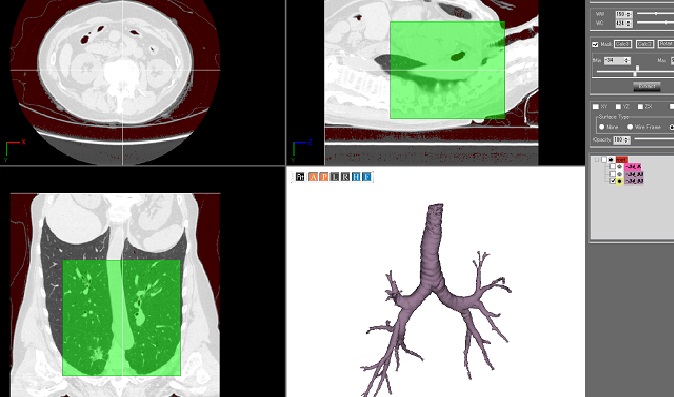Choose the blue F foot view icon
This screenshot has width=674, height=397.
[366, 177]
